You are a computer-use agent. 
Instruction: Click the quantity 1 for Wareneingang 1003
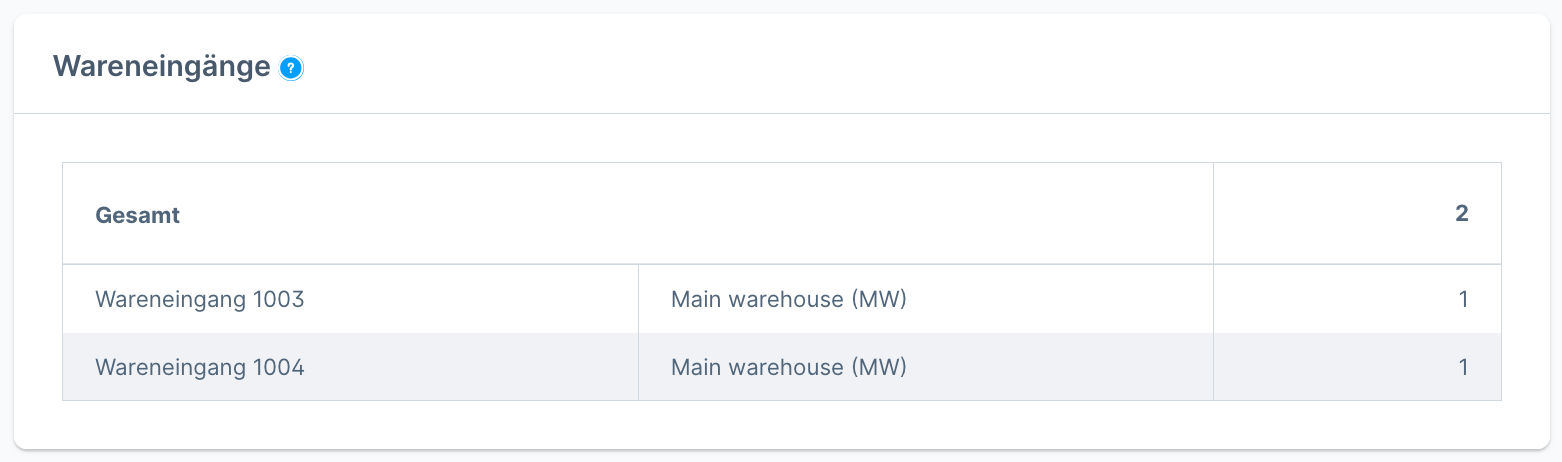[1463, 299]
